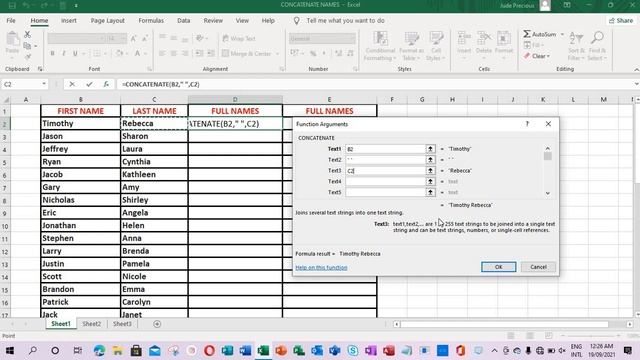
Task: Open Excel from the taskbar
Action: (263, 351)
